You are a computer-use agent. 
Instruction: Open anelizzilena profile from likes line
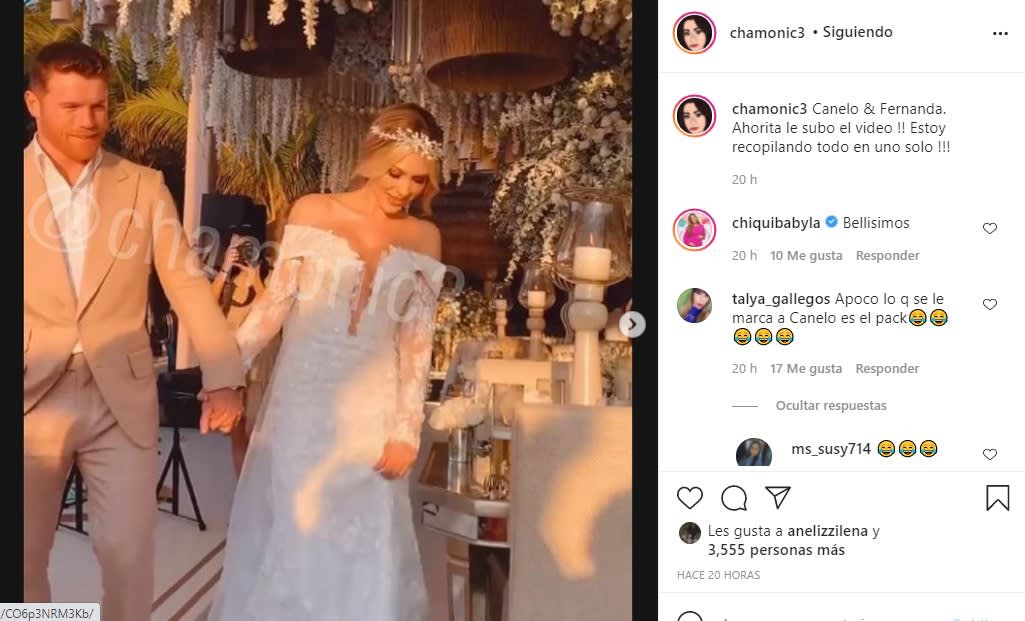tap(828, 531)
